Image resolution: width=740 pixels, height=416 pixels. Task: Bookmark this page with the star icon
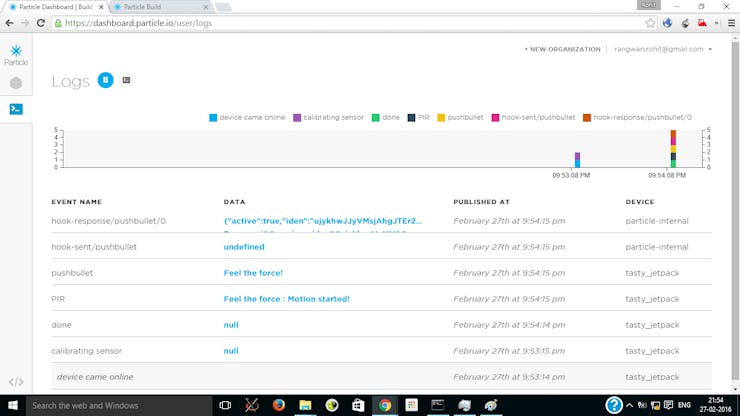point(650,23)
